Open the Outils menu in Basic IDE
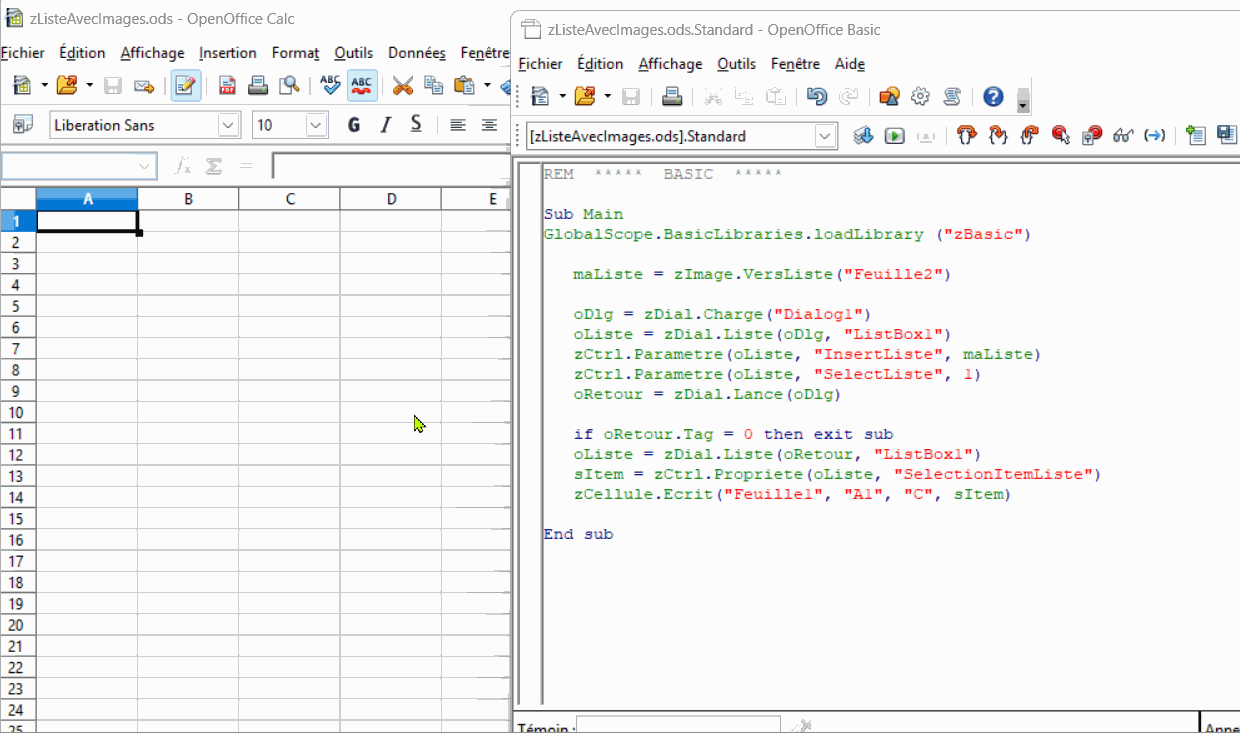 (736, 64)
